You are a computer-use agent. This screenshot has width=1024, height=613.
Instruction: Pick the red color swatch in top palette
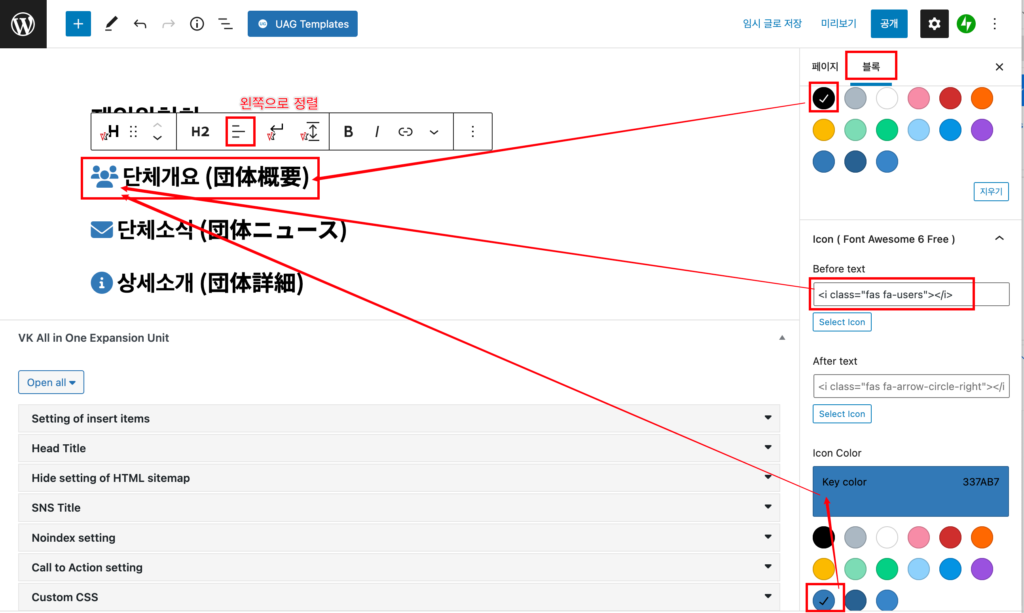click(x=950, y=98)
